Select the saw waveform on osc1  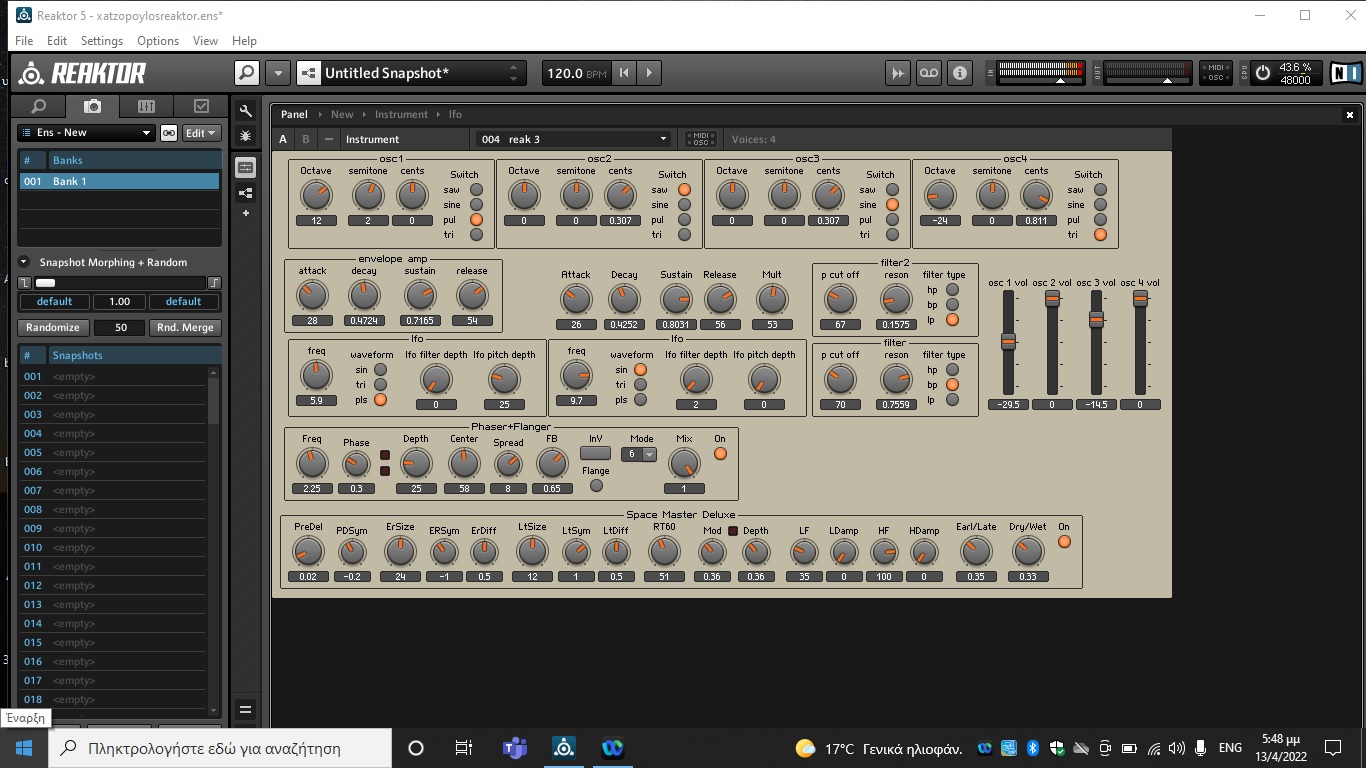(x=476, y=190)
